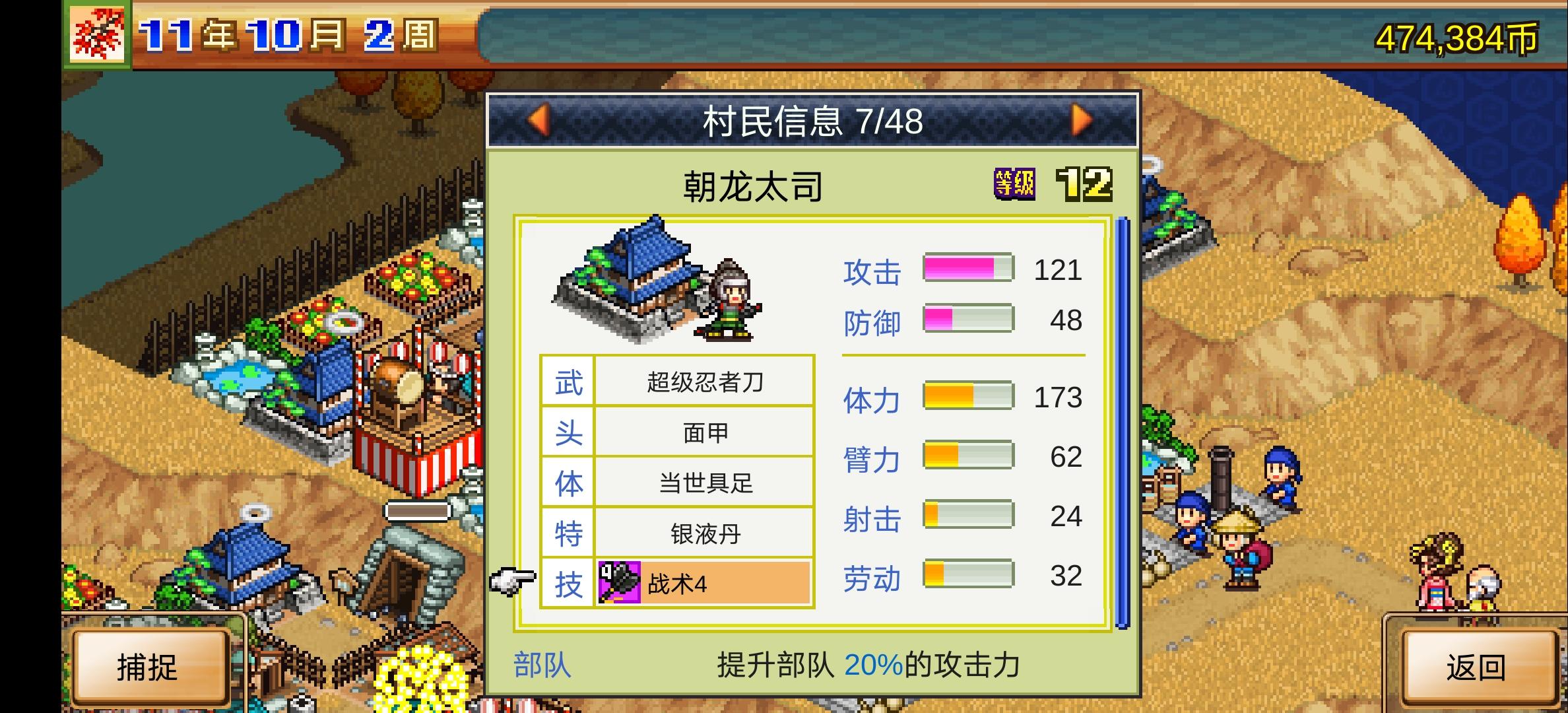Select the 技 skill row 战术4

(x=677, y=583)
